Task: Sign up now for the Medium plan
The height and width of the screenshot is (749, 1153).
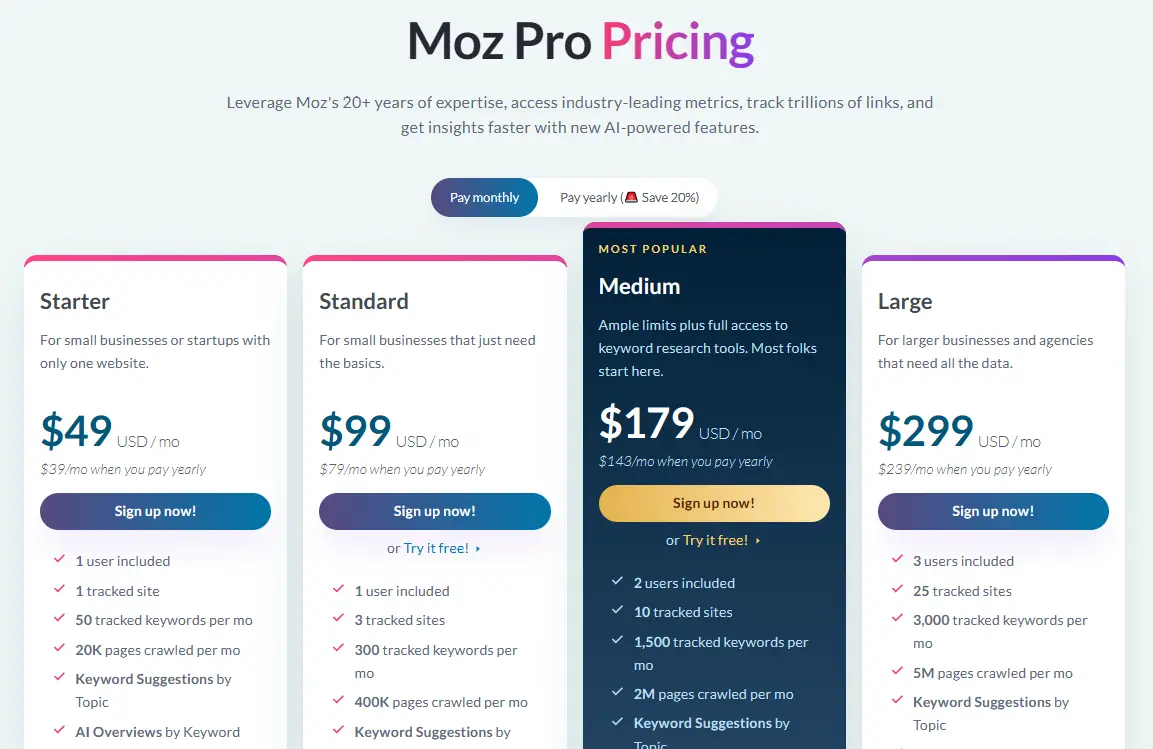Action: pyautogui.click(x=713, y=503)
